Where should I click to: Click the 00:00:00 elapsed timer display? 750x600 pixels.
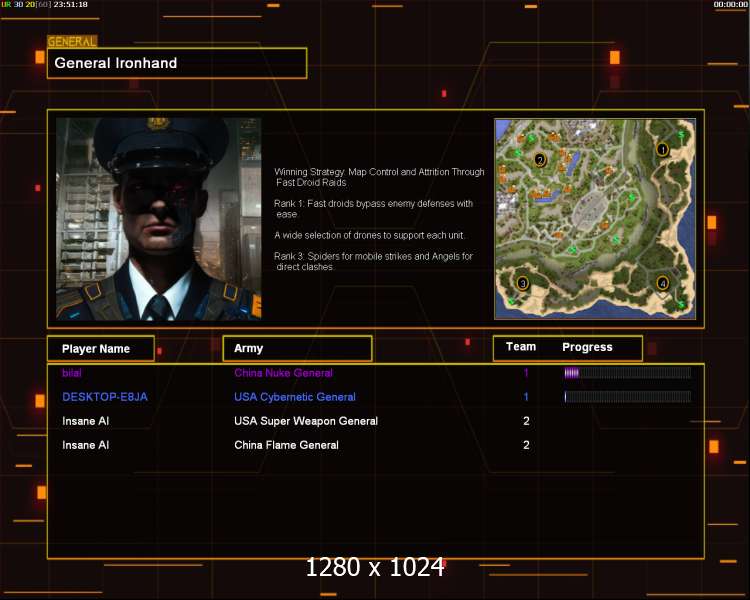[x=730, y=4]
